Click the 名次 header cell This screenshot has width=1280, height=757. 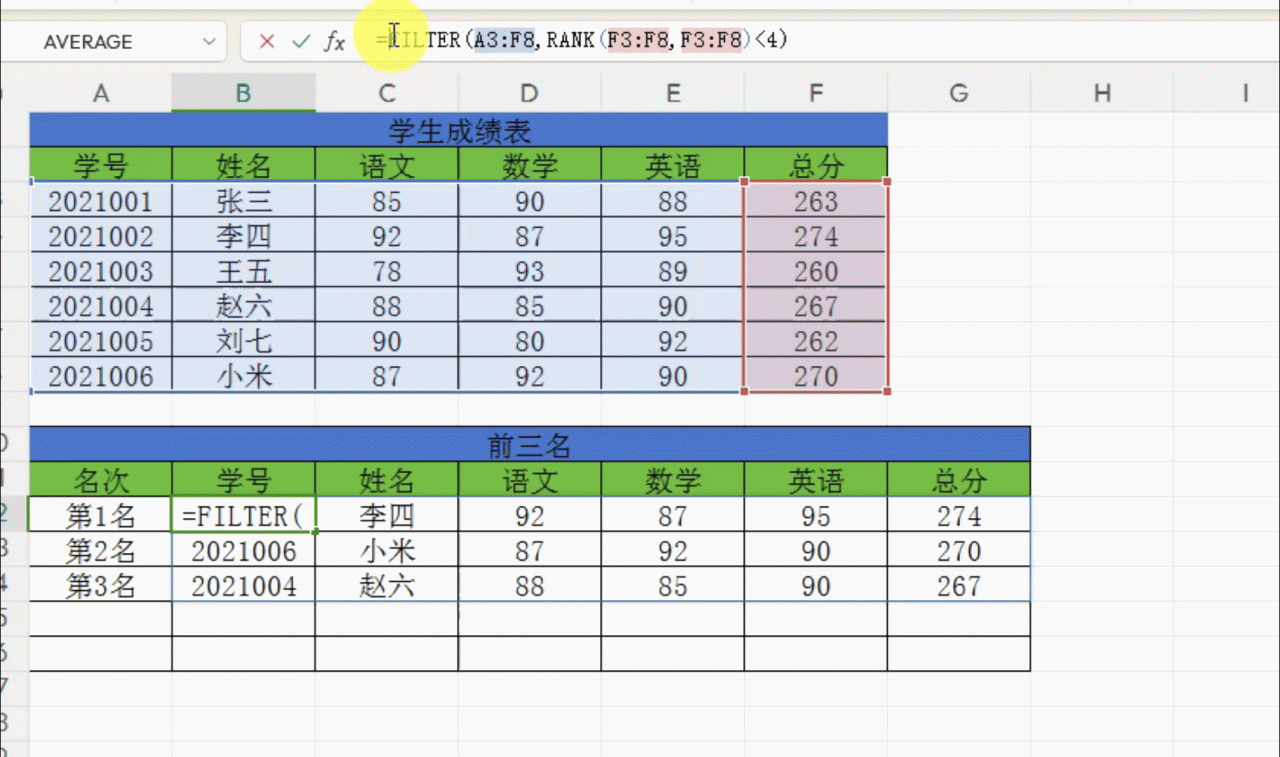(101, 480)
